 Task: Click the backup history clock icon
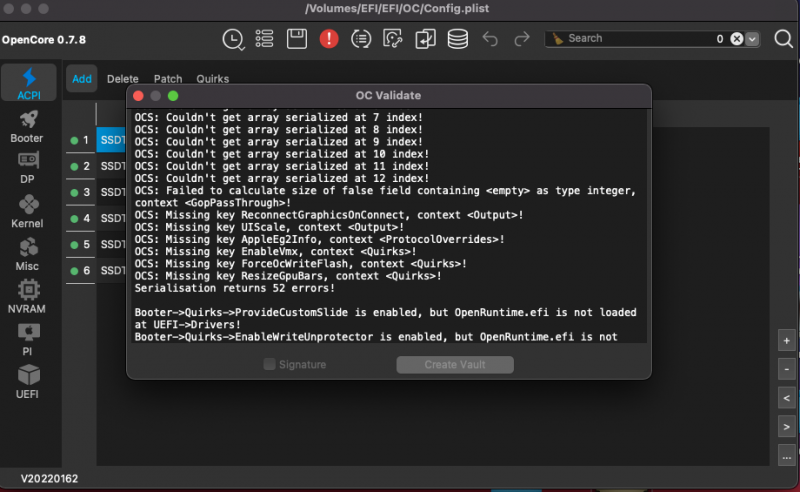(232, 39)
